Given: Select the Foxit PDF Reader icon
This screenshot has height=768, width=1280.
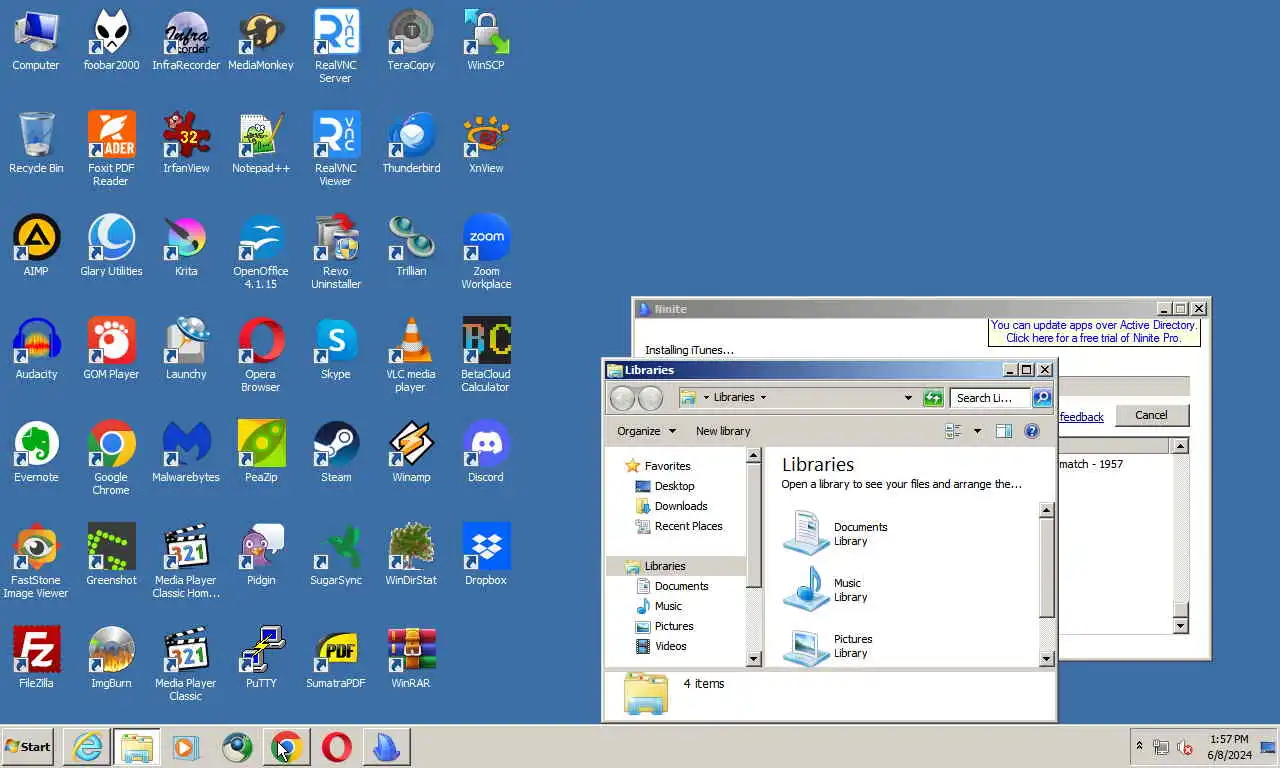Looking at the screenshot, I should (x=111, y=150).
